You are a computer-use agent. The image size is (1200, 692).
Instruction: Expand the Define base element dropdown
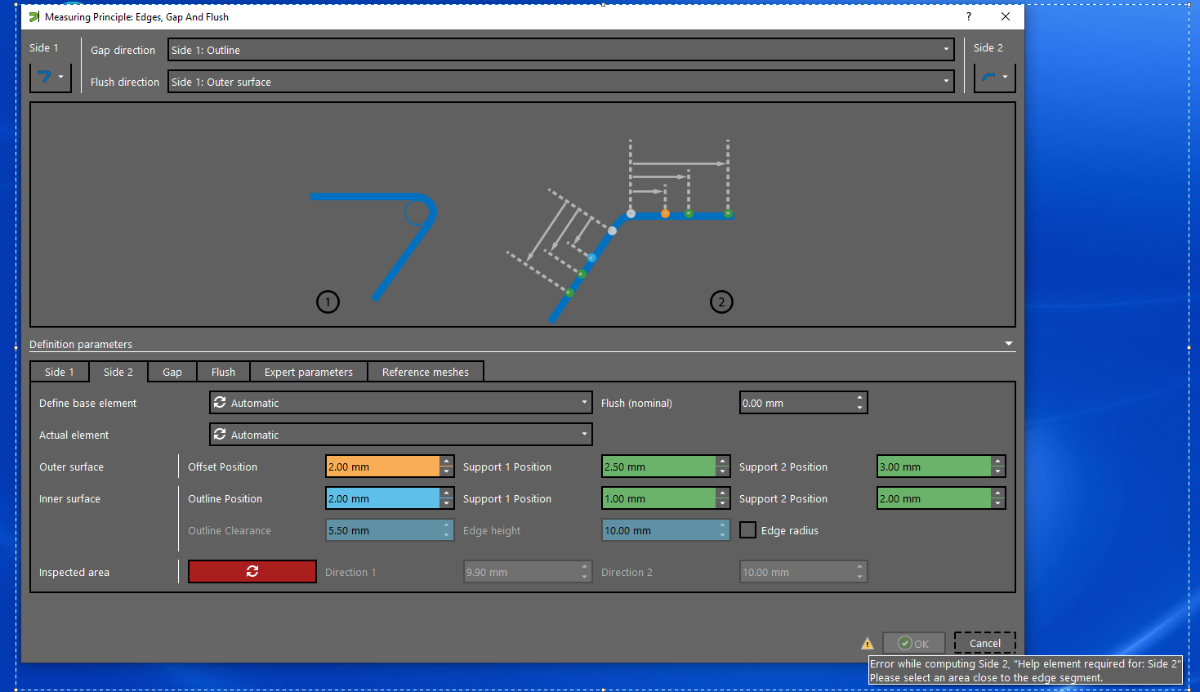click(x=400, y=403)
